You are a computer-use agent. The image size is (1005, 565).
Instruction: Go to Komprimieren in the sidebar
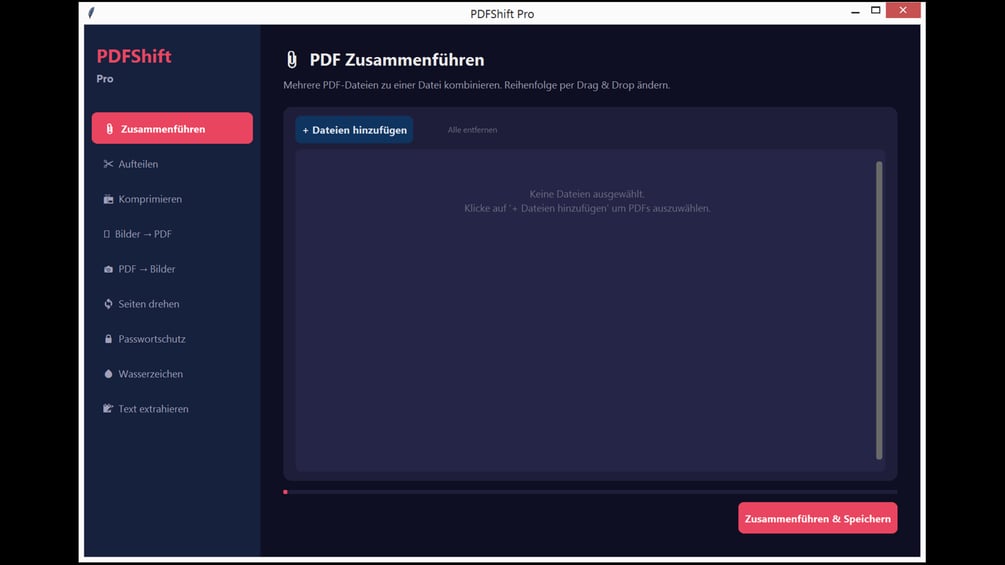tap(172, 199)
